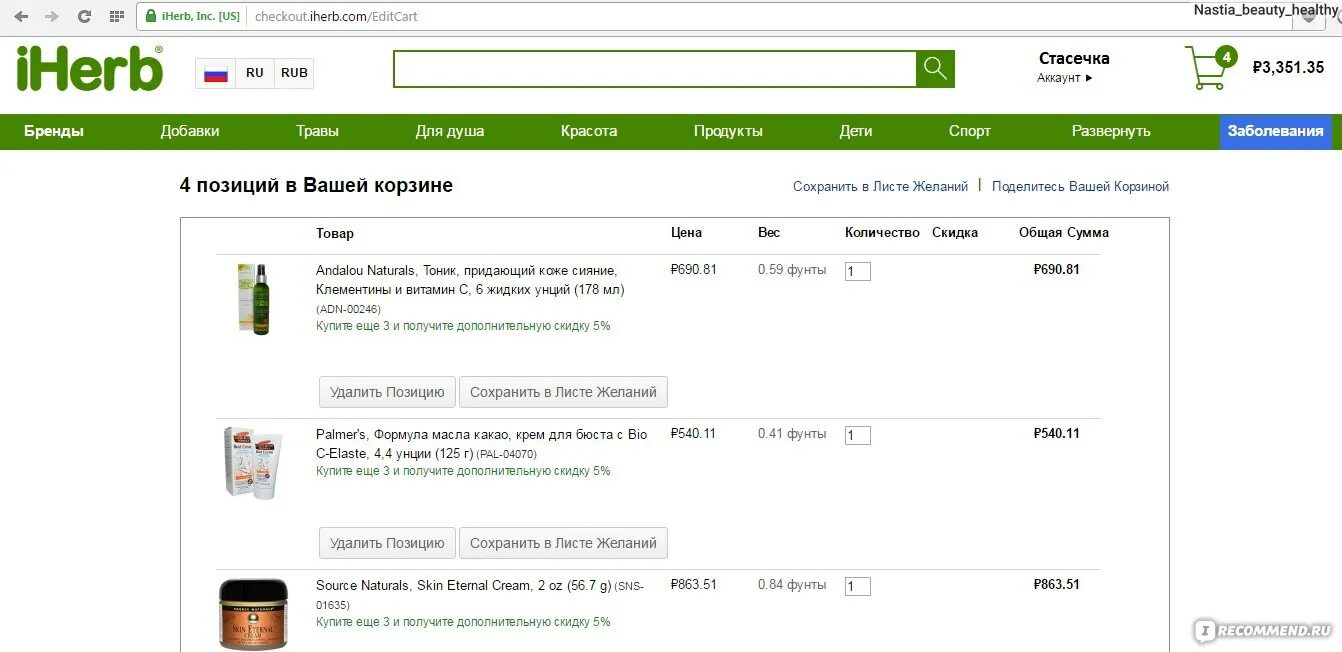Focus the iHerb search field
The height and width of the screenshot is (652, 1342).
coord(655,69)
